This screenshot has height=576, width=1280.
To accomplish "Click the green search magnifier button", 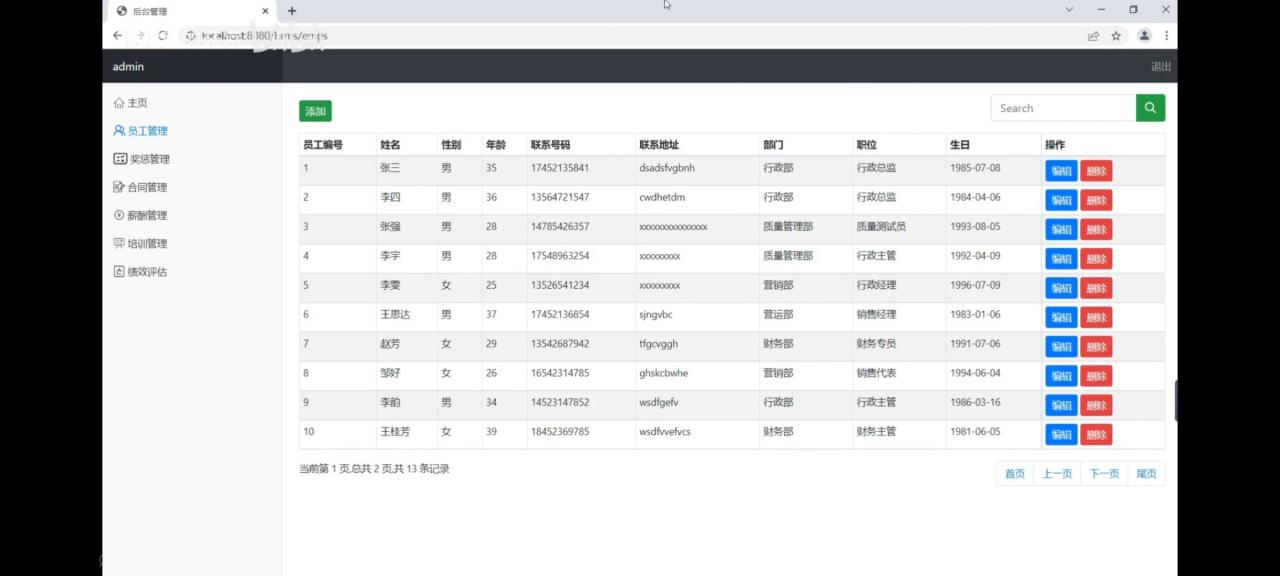I will coord(1150,108).
